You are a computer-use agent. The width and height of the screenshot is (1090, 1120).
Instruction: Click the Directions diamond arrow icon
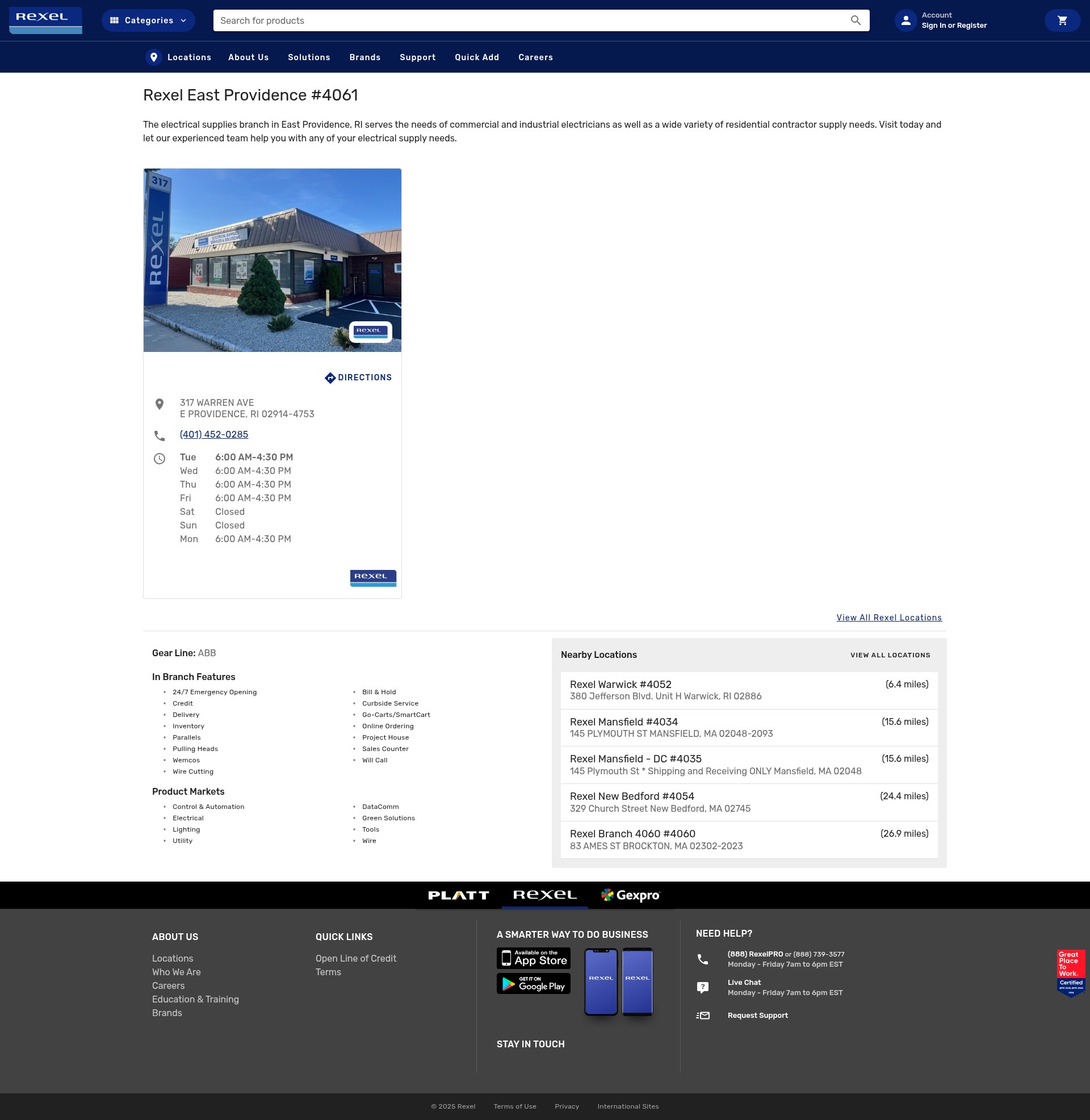coord(330,377)
